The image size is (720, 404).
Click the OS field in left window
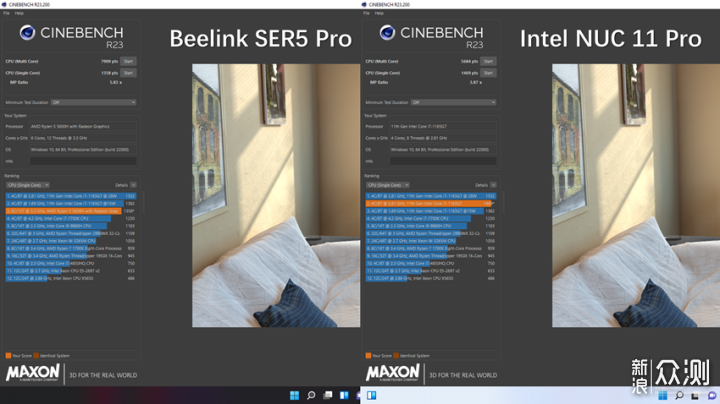click(83, 150)
